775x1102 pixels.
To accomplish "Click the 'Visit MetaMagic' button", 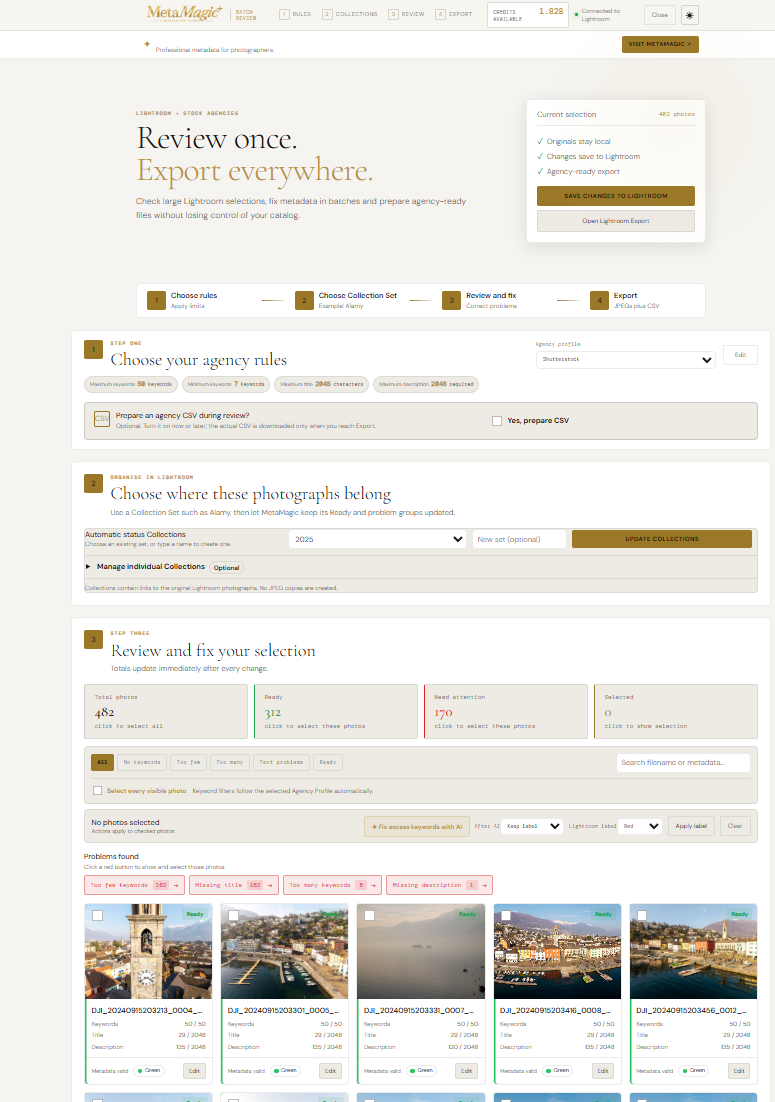I will click(660, 44).
